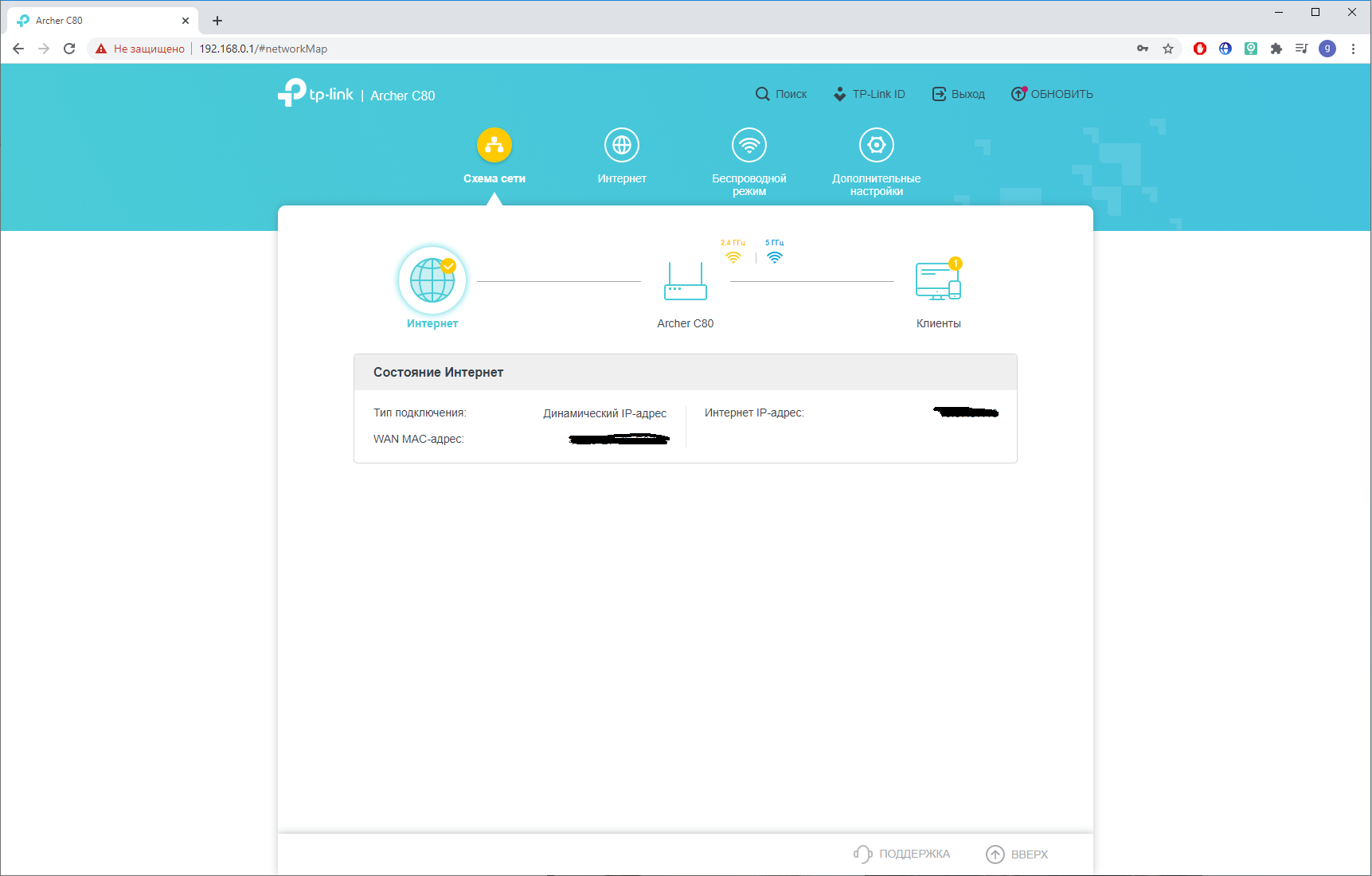Click the address bar URL field
Viewport: 1372px width, 876px height.
557,49
